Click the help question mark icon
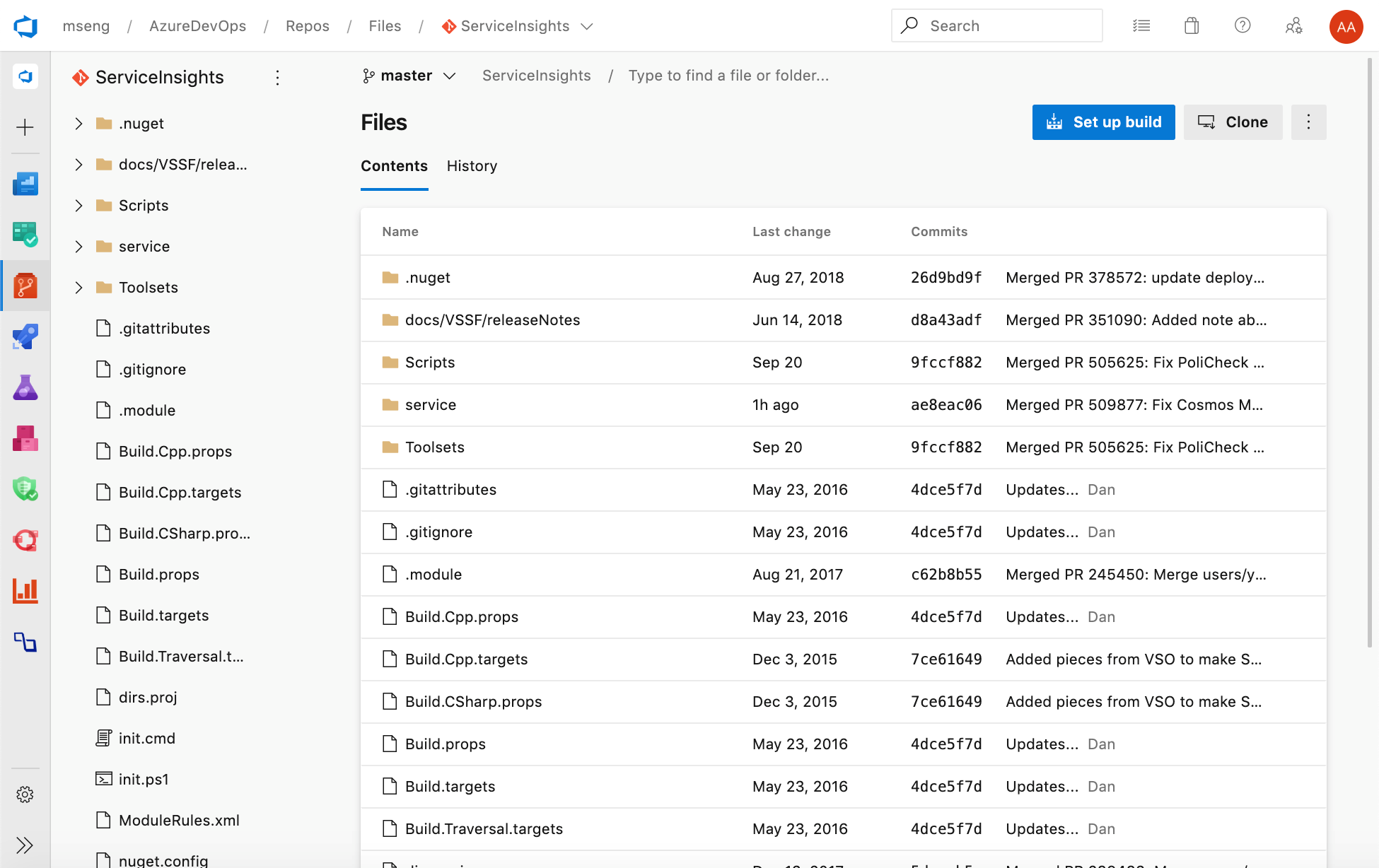 (x=1243, y=25)
